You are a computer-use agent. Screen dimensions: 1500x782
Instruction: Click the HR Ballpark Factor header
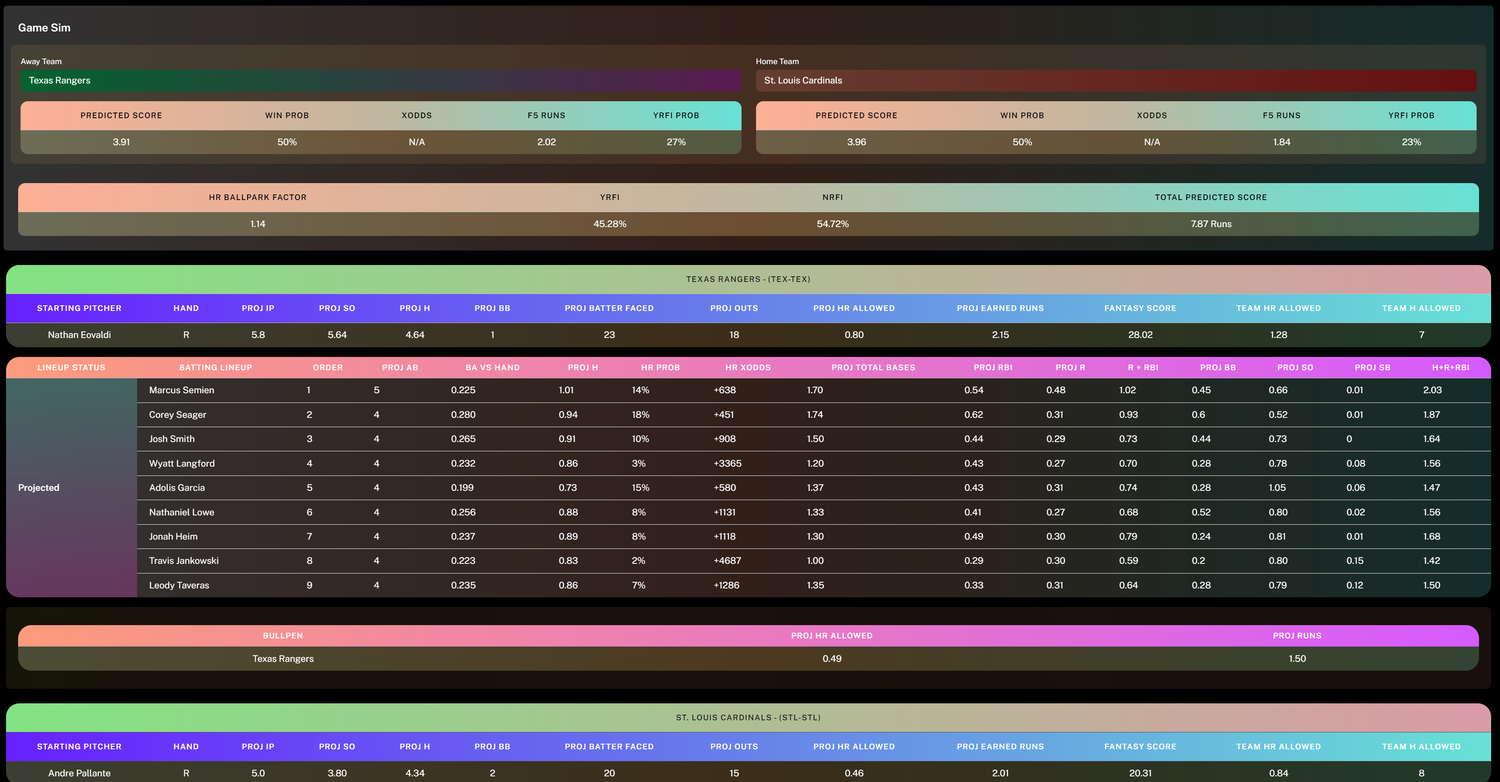[x=258, y=197]
